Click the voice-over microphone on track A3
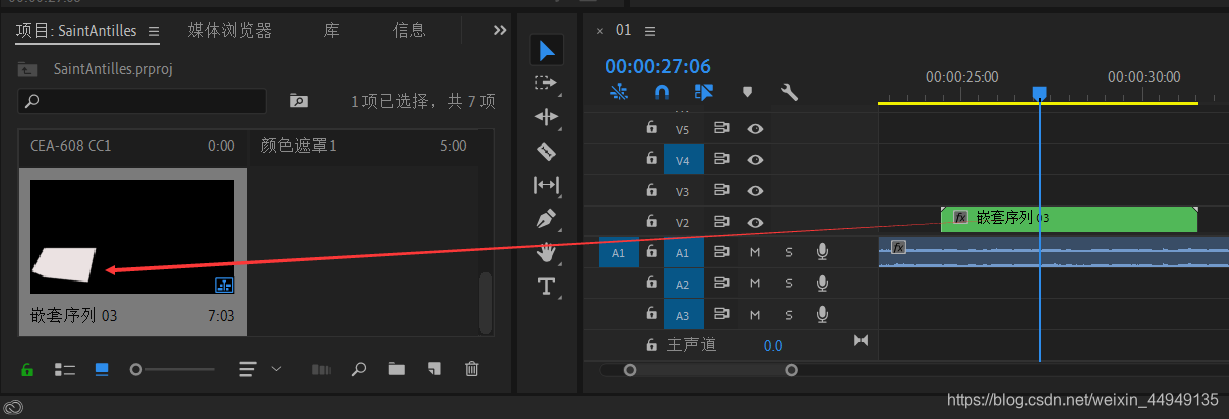Viewport: 1229px width, 419px height. click(822, 315)
